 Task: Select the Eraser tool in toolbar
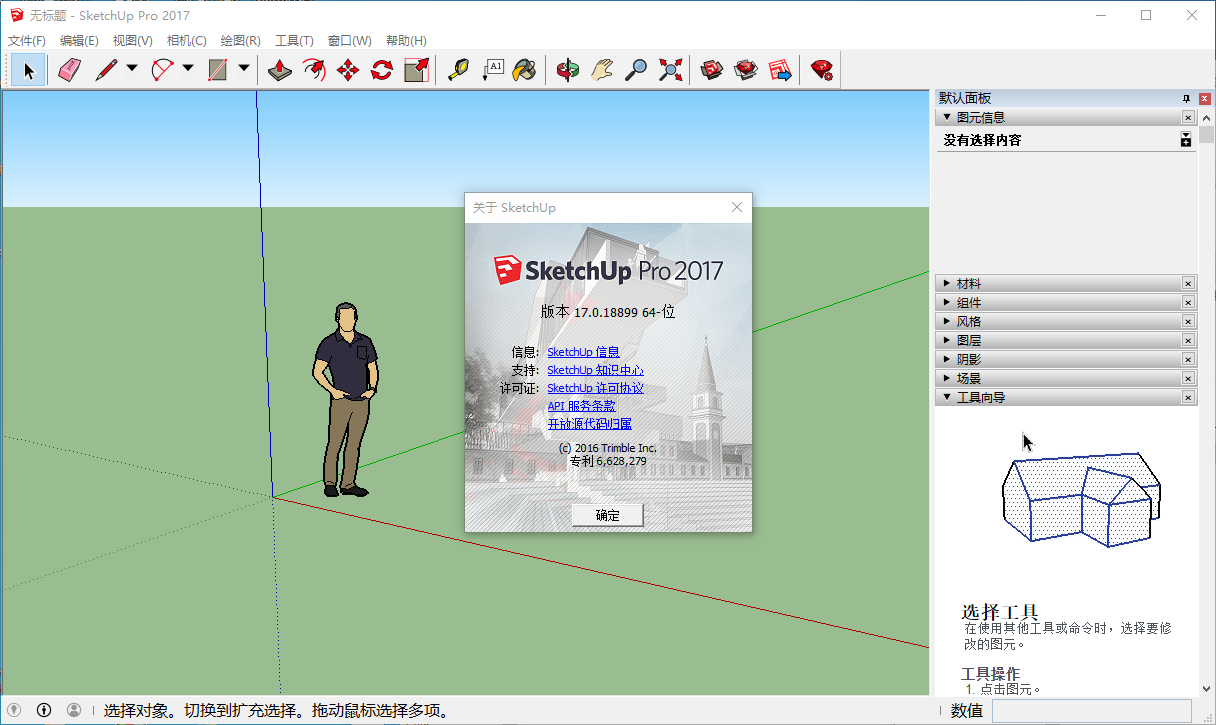68,70
